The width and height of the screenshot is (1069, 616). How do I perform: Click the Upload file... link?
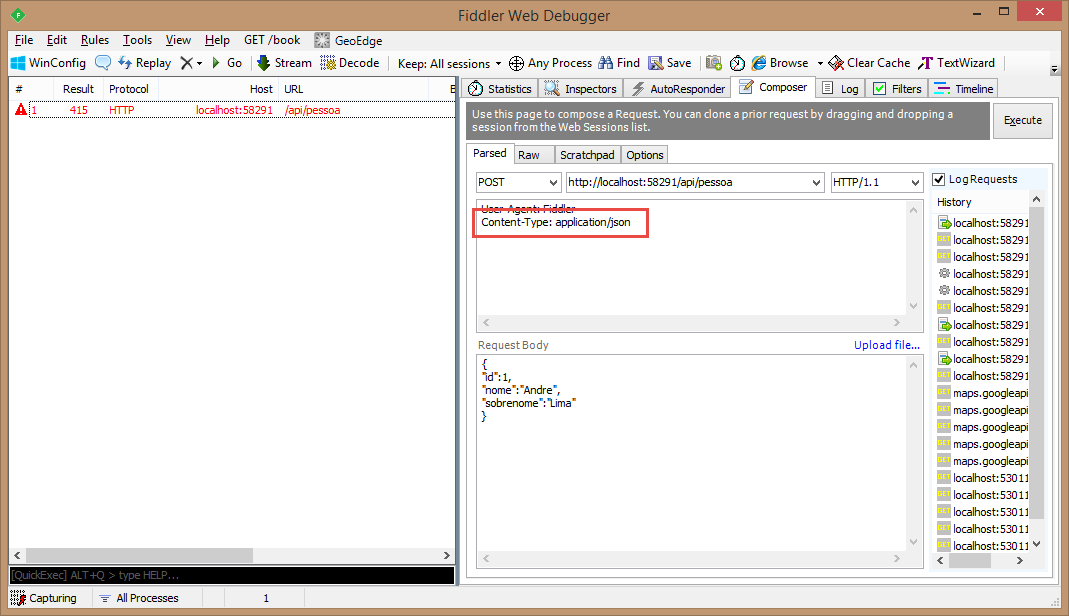tap(886, 345)
